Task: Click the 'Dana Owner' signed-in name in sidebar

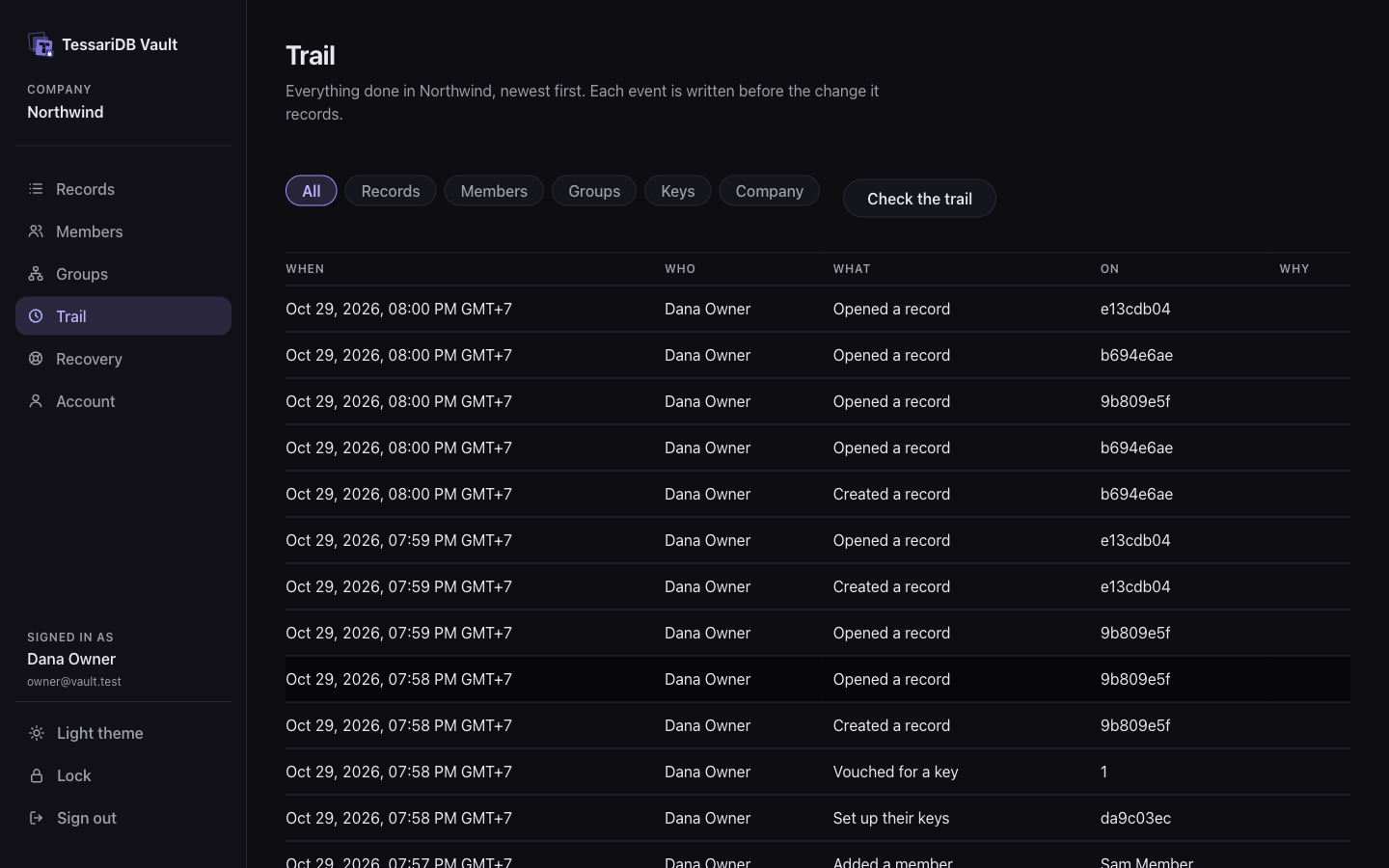Action: tap(71, 659)
